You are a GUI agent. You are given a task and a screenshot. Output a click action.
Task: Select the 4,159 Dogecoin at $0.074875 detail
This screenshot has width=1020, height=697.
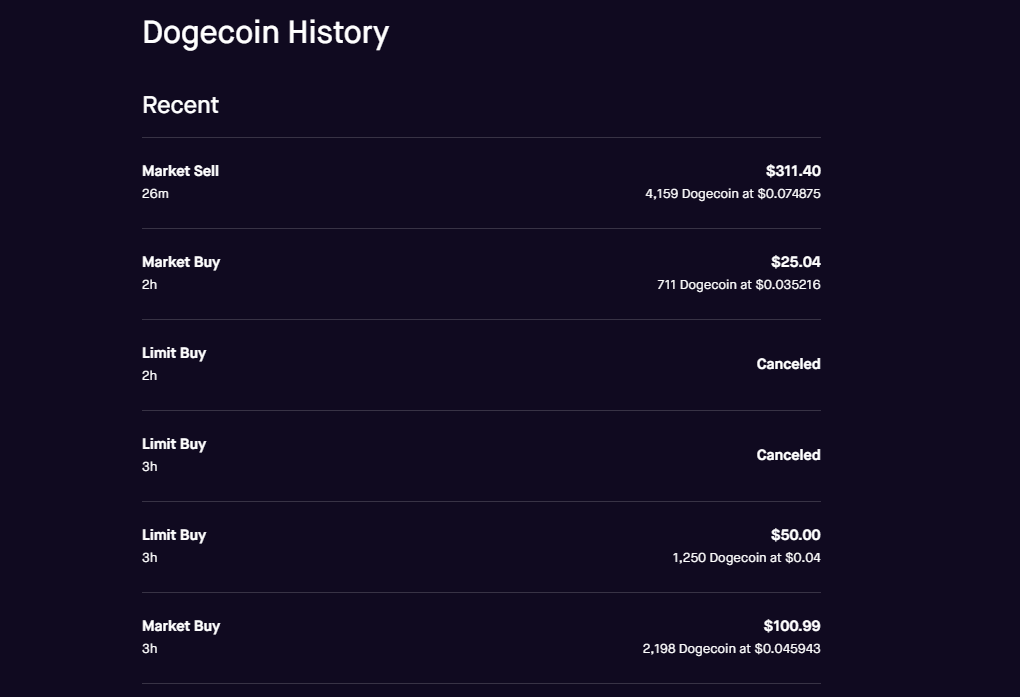[x=733, y=194]
